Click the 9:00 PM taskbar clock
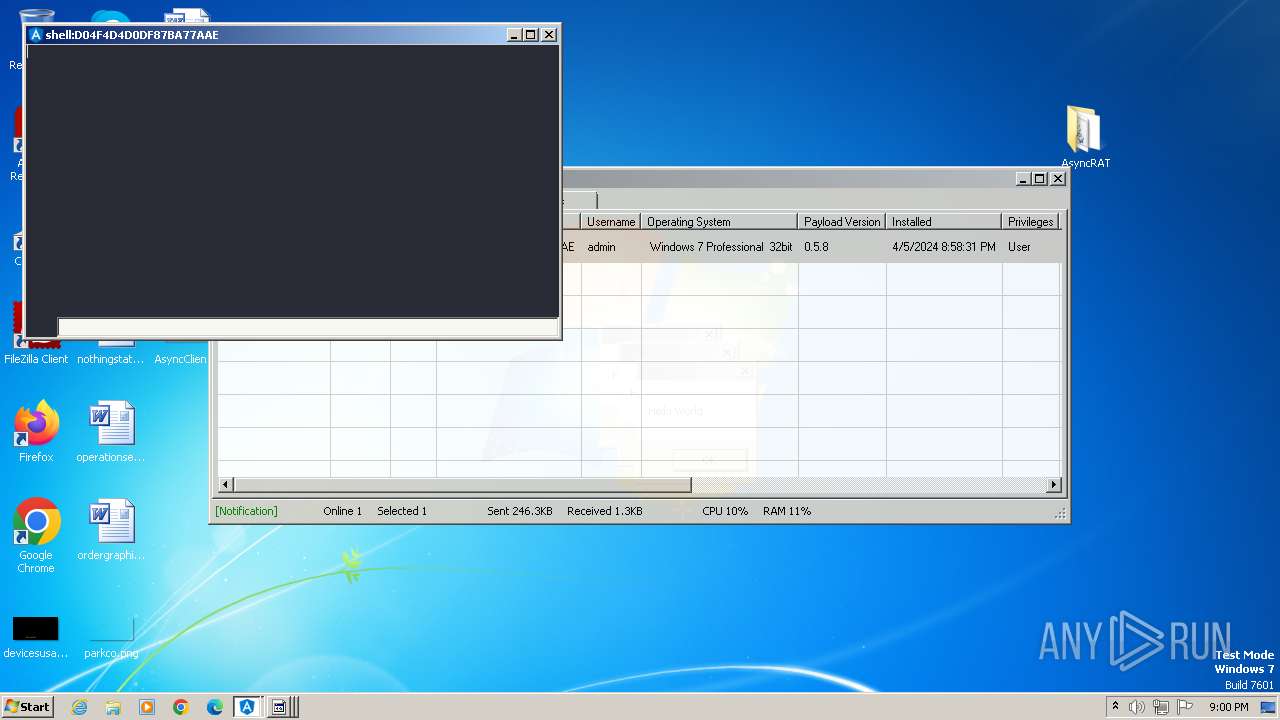Image resolution: width=1280 pixels, height=720 pixels. coord(1228,707)
